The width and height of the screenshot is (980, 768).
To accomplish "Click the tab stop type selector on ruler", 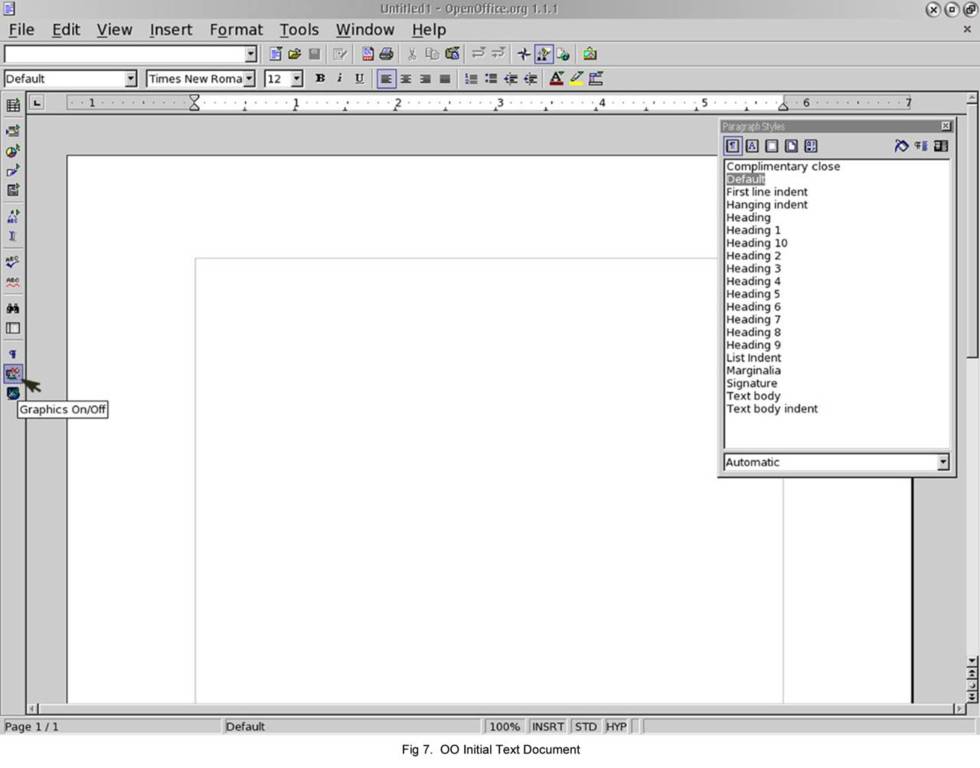I will tap(37, 102).
